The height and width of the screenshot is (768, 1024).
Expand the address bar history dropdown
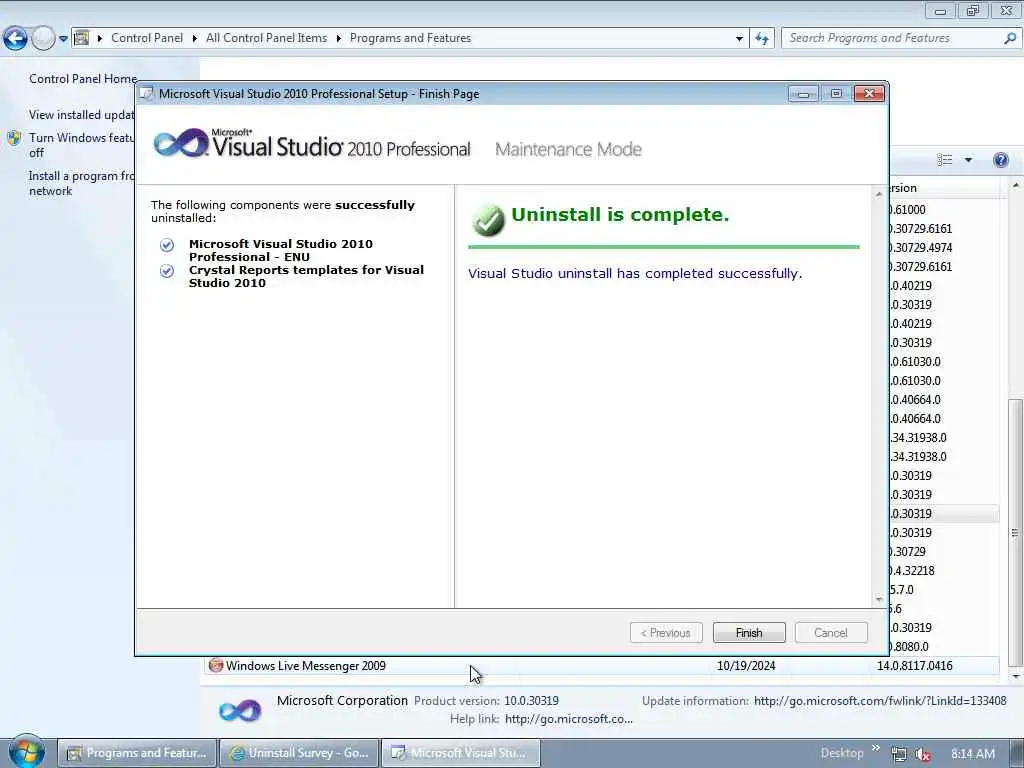[739, 39]
